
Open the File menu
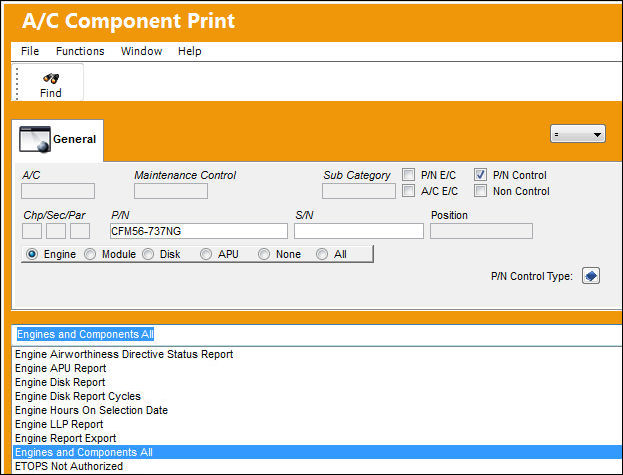30,51
